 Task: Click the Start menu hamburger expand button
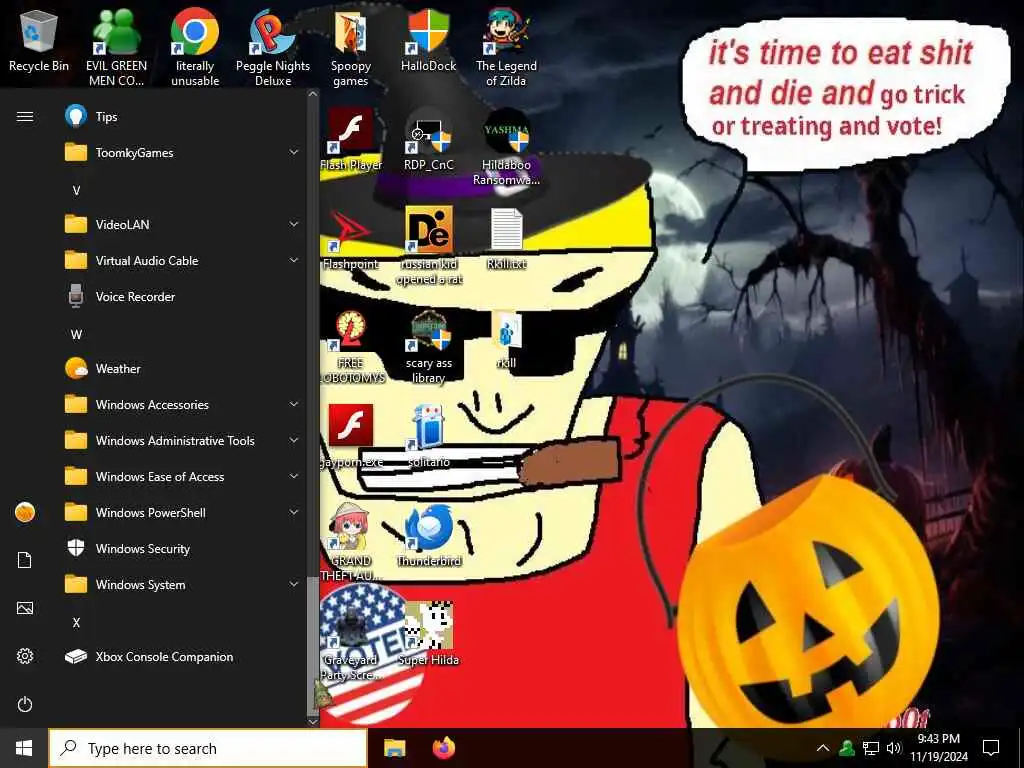[x=25, y=116]
